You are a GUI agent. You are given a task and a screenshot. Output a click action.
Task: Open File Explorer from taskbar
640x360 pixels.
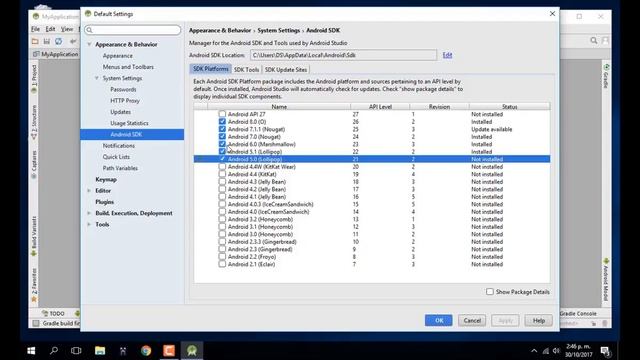point(100,351)
